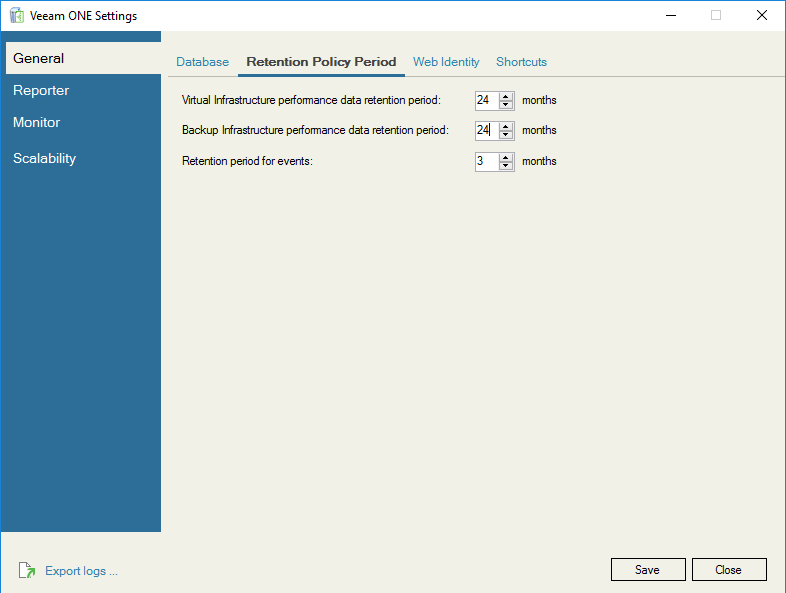
Task: Increase Backup Infrastructure retention months
Action: tap(506, 126)
